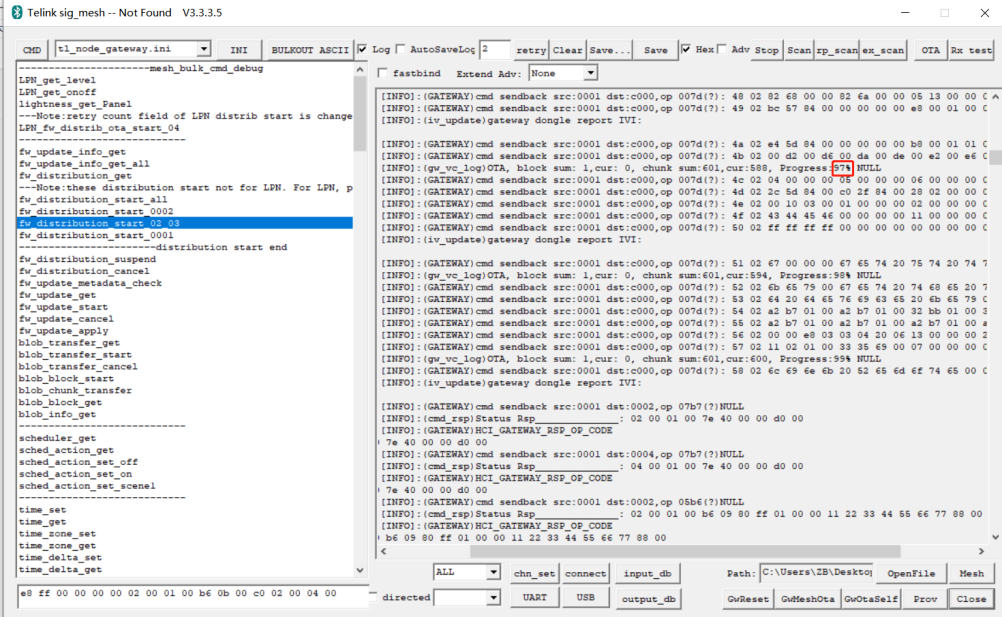The height and width of the screenshot is (617, 1002).
Task: Open the tl_node_gateway.ini dropdown
Action: [203, 49]
